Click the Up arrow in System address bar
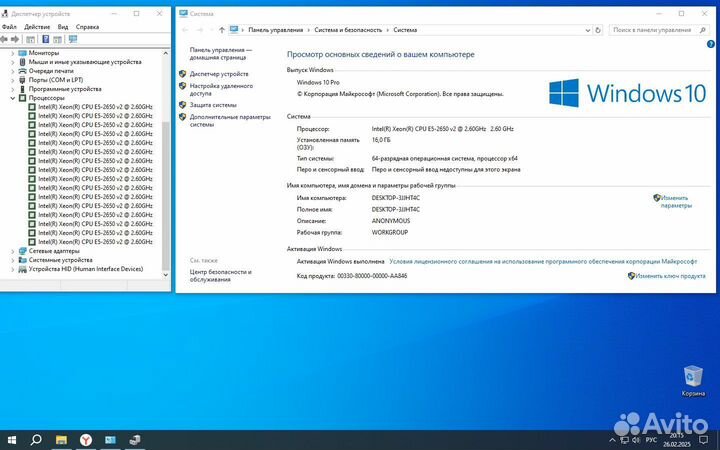 (x=219, y=30)
